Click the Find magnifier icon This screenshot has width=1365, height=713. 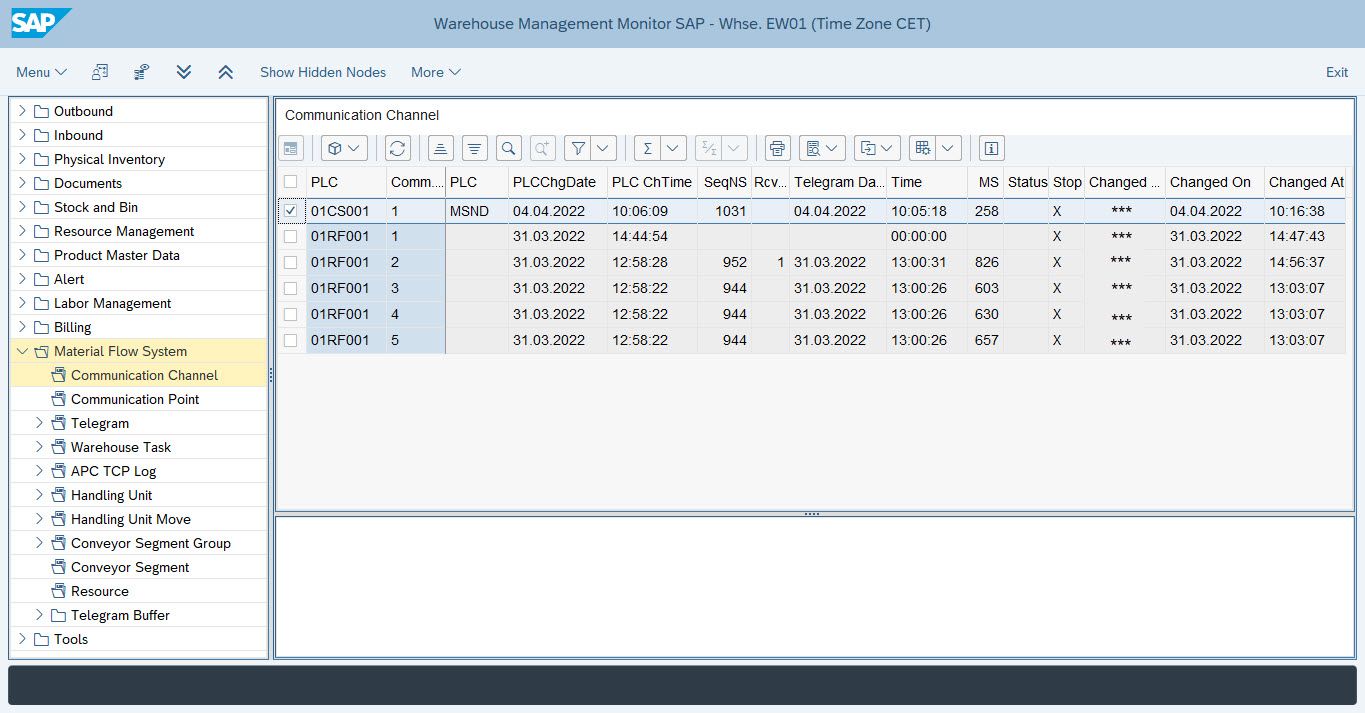coord(509,148)
